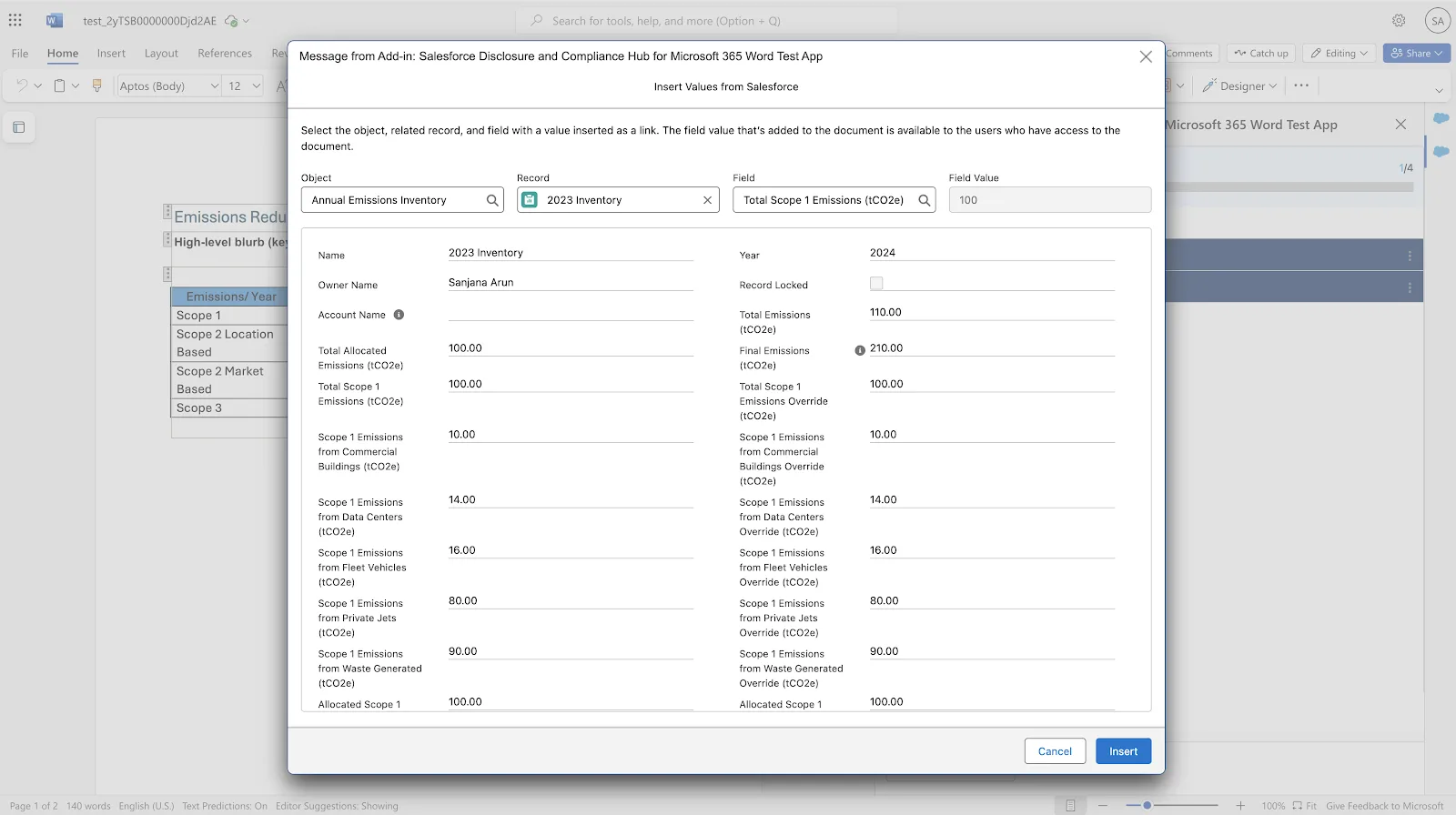Viewport: 1456px width, 815px height.
Task: Click the search icon in Object field
Action: click(492, 200)
